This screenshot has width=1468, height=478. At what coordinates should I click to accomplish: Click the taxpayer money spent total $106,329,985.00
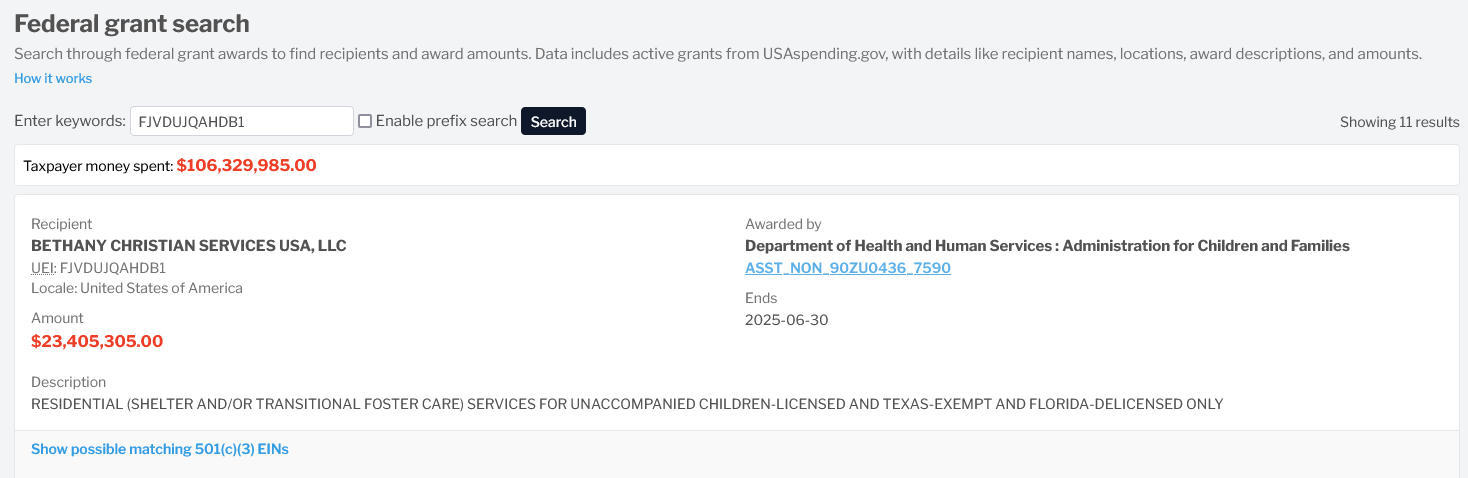(x=247, y=165)
